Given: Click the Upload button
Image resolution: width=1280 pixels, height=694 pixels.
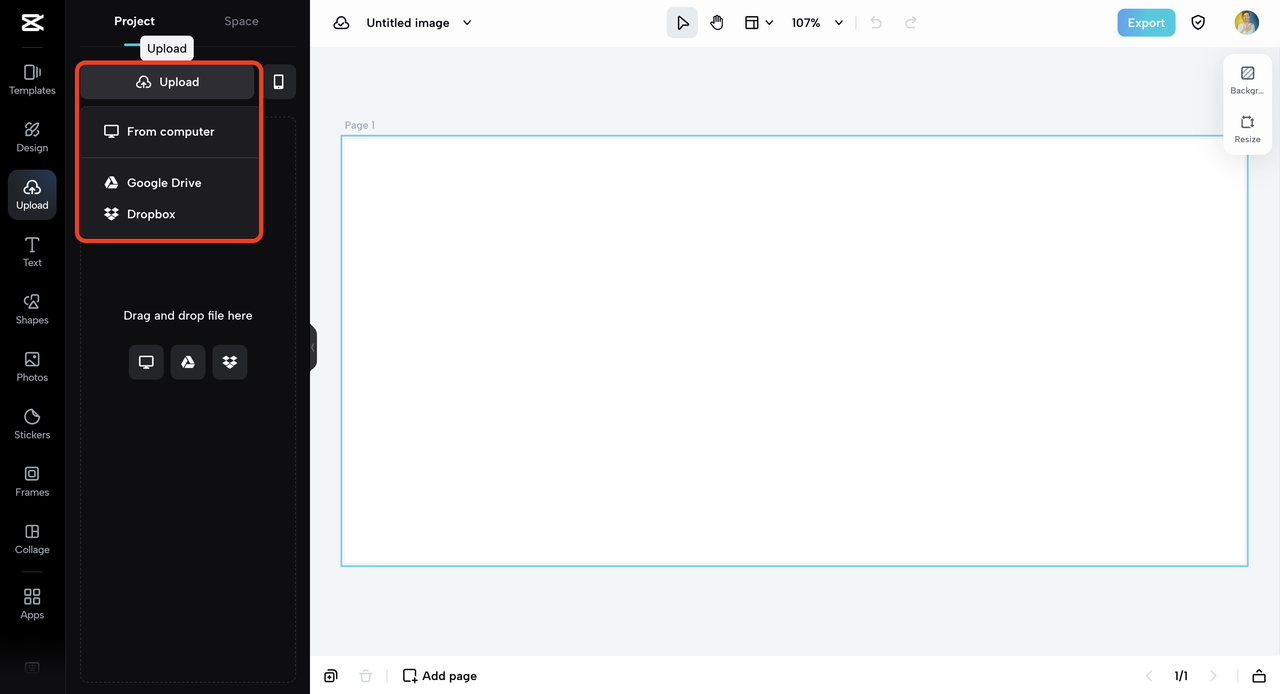Looking at the screenshot, I should pyautogui.click(x=168, y=82).
